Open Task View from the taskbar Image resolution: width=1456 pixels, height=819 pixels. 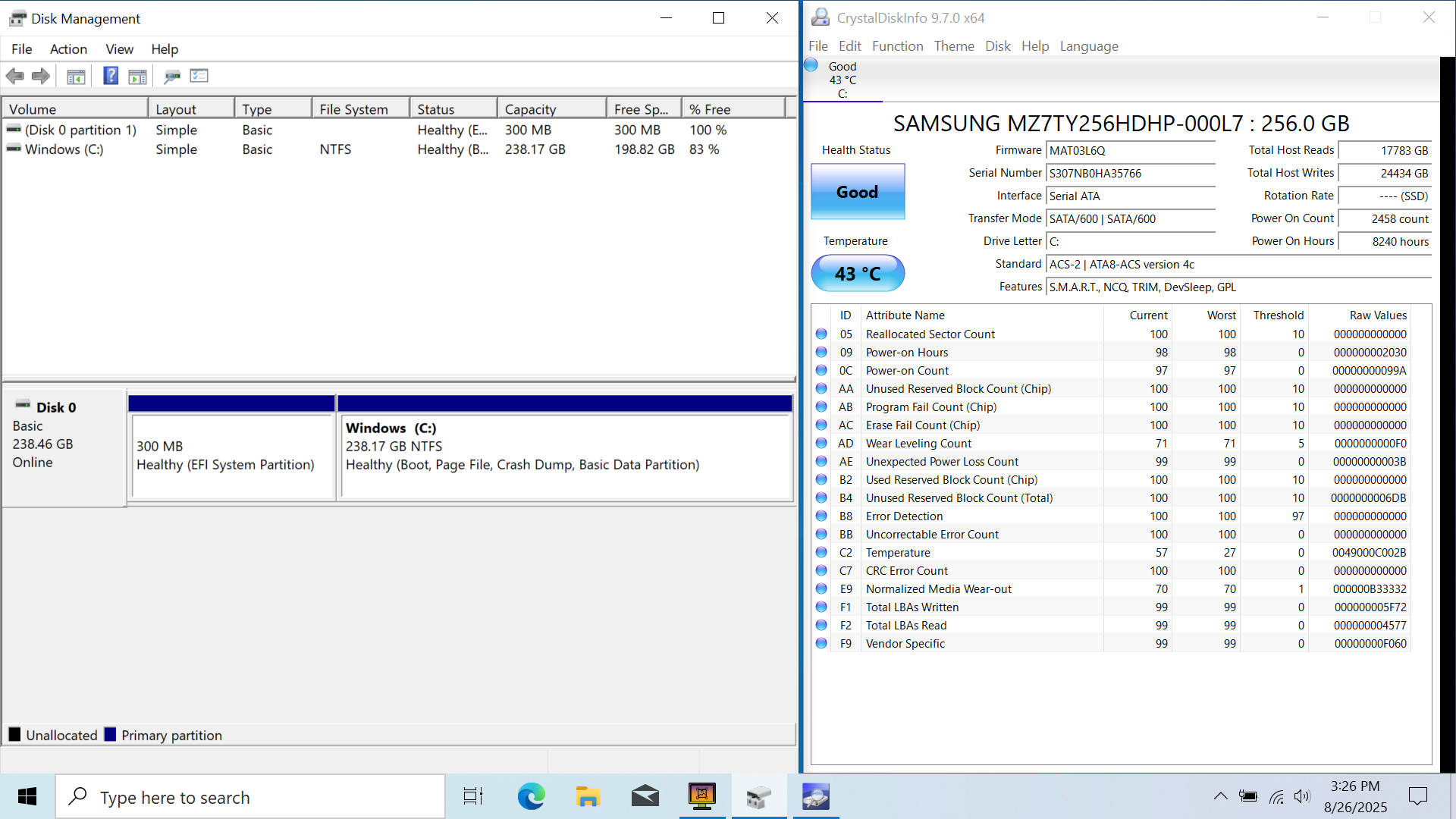(473, 796)
